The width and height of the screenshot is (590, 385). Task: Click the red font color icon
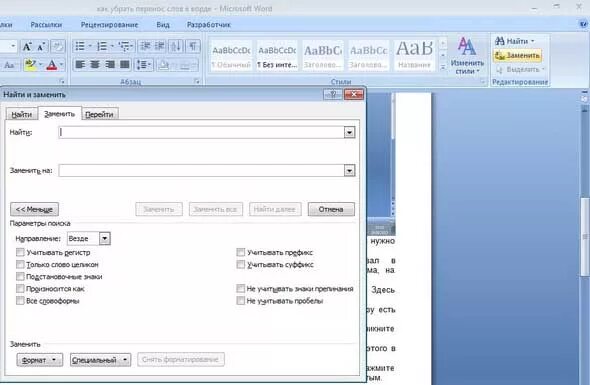click(x=52, y=65)
